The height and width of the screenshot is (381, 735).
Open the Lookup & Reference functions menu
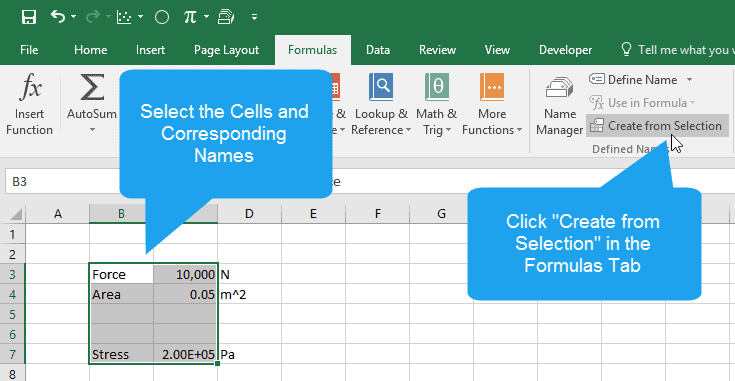381,105
